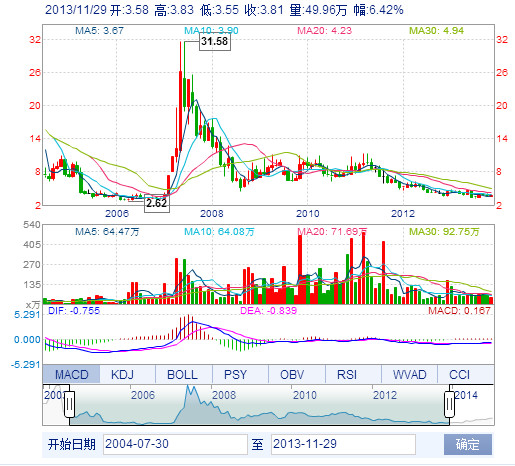Click the end date field showing 2013-11-29

343,444
